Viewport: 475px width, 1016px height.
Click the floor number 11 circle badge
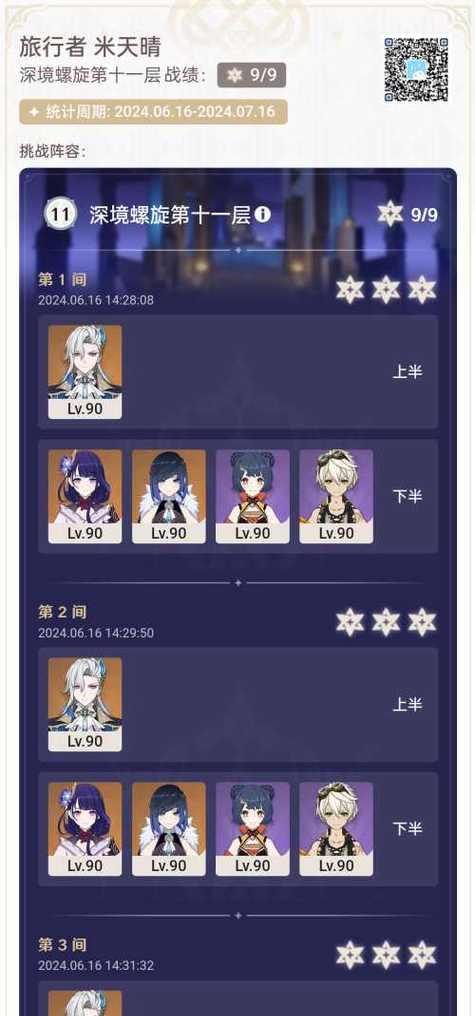coord(60,214)
